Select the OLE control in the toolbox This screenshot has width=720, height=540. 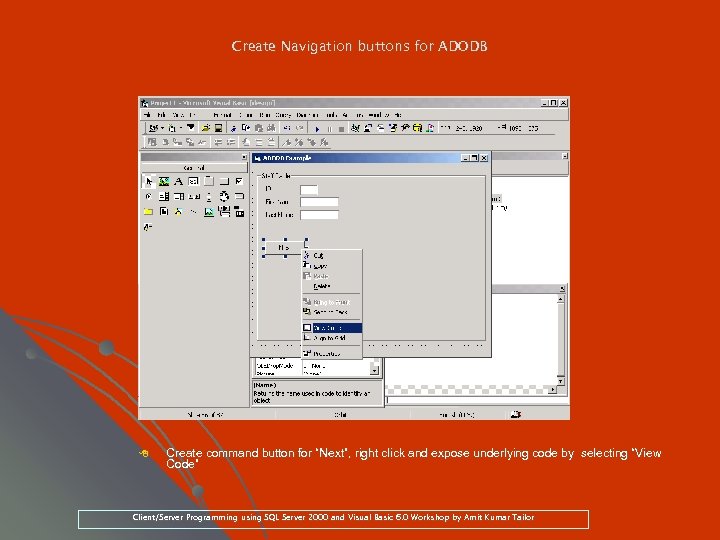point(239,212)
